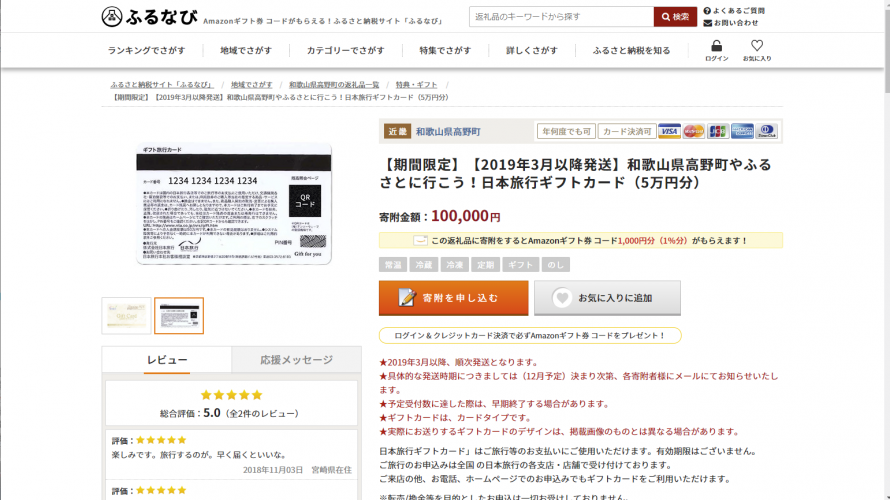Click review text 楽しみです。旅行するのが。
Viewport: 890px width, 500px height.
point(199,455)
